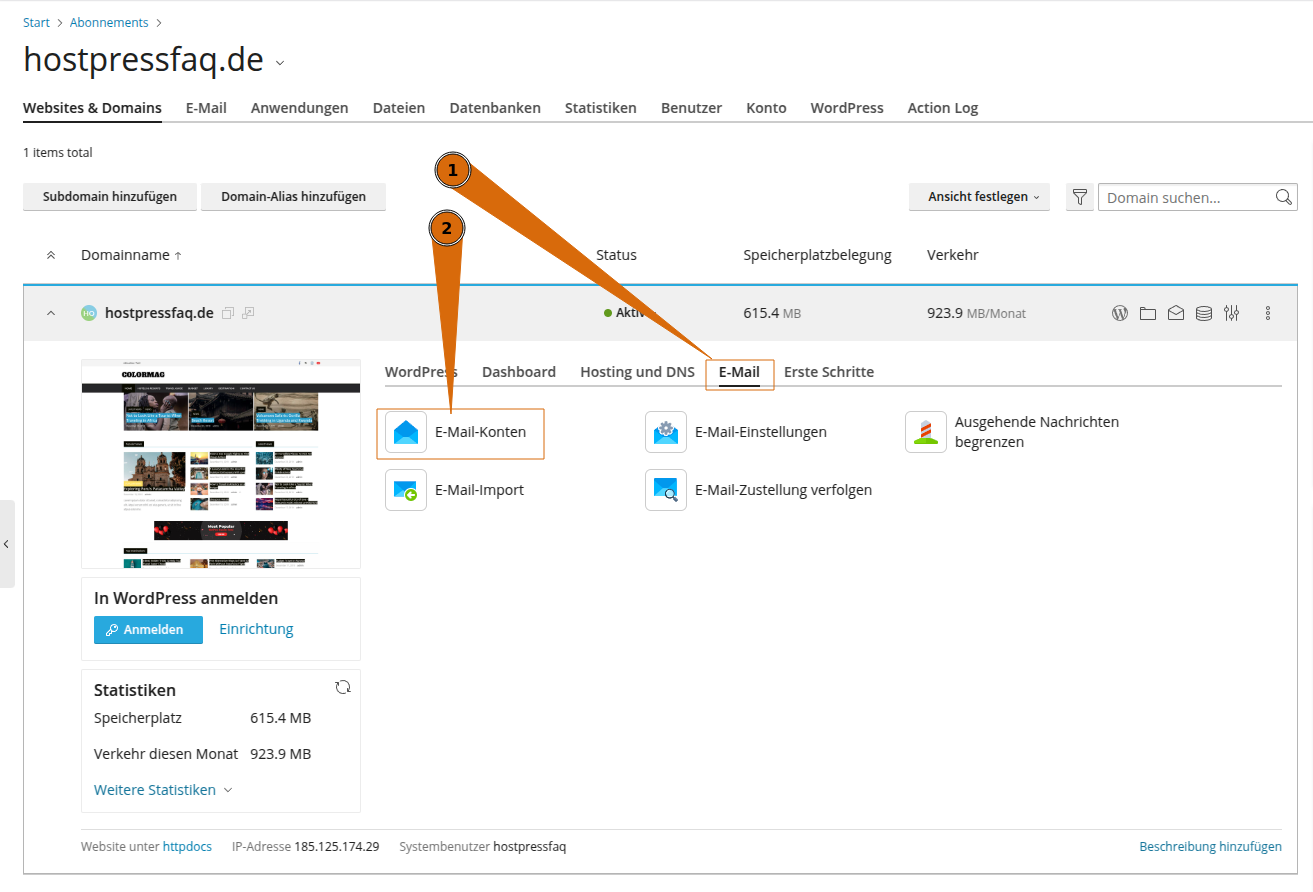Screen dimensions: 1313x892
Task: Open E-Mail-Zustellung verfolgen link
Action: pos(783,490)
